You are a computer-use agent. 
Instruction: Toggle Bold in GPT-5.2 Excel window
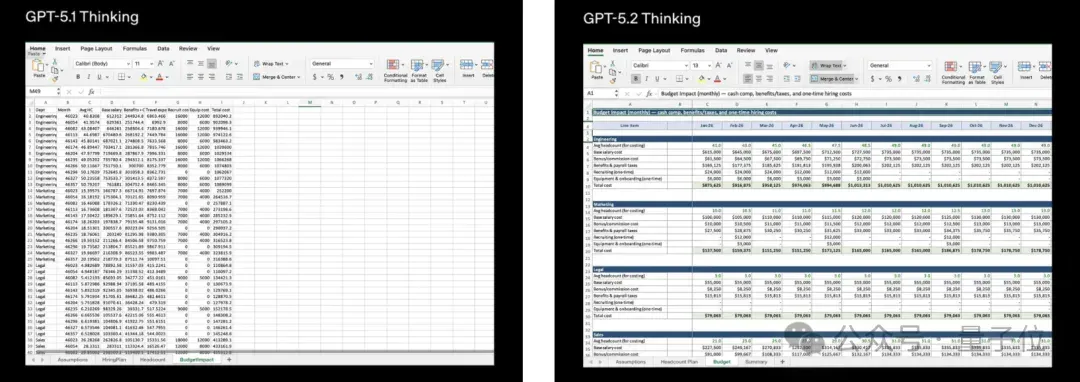636,78
